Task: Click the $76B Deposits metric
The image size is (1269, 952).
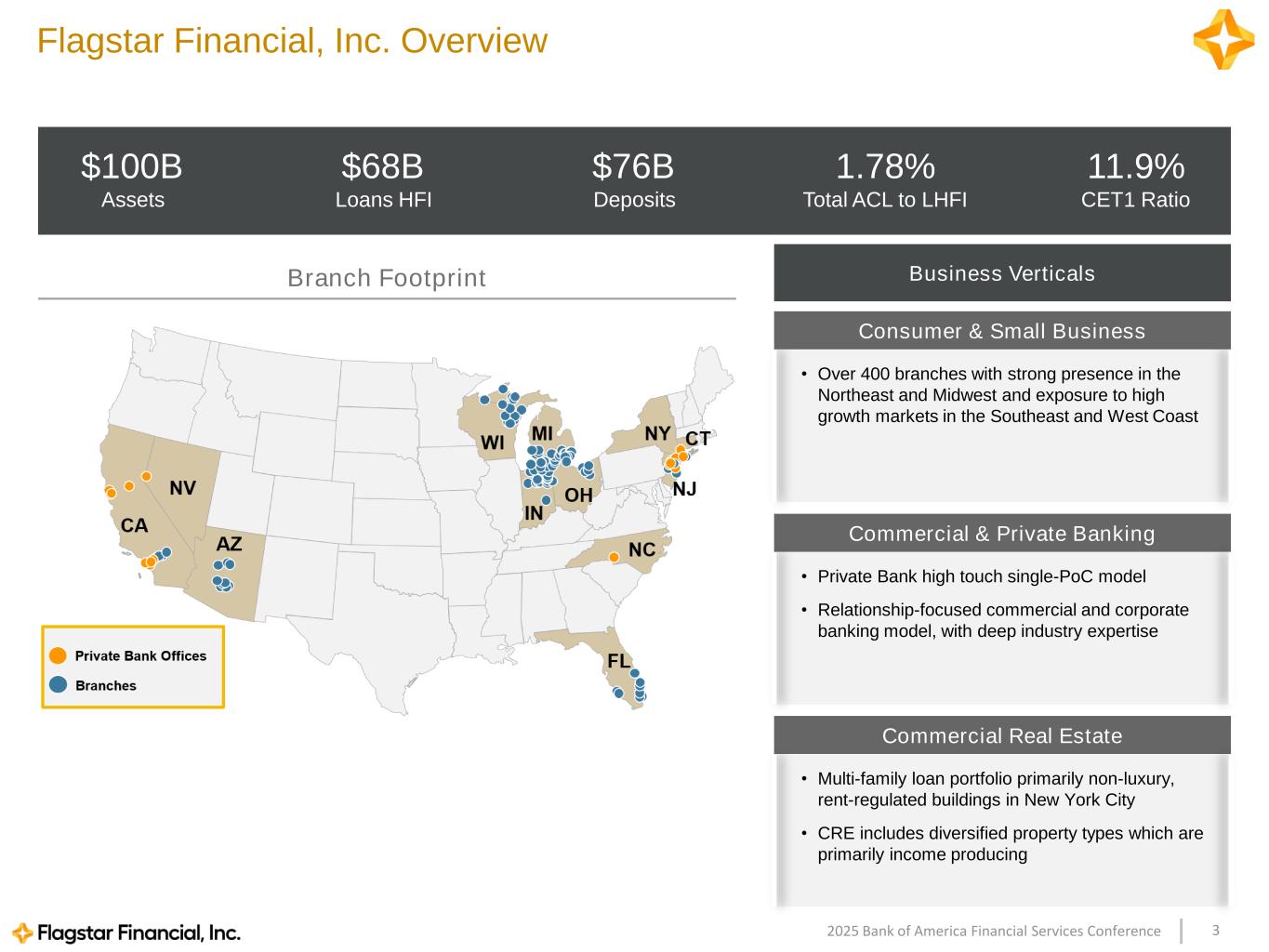Action: coord(634,180)
